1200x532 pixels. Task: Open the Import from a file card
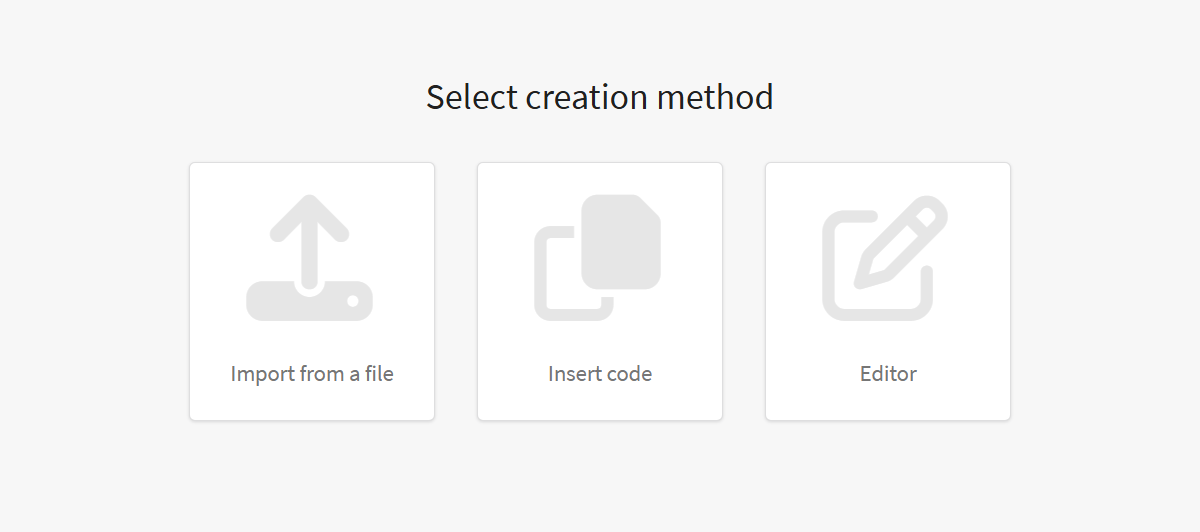point(312,292)
